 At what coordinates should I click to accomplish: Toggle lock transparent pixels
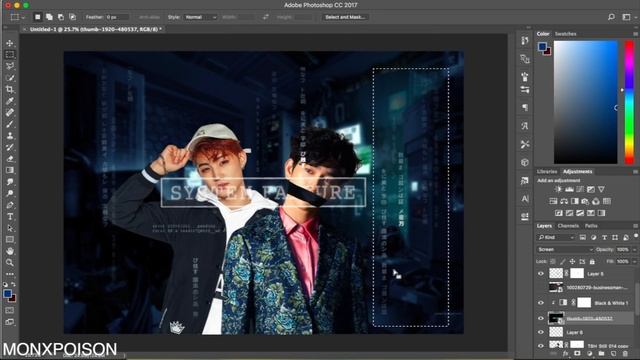553,262
